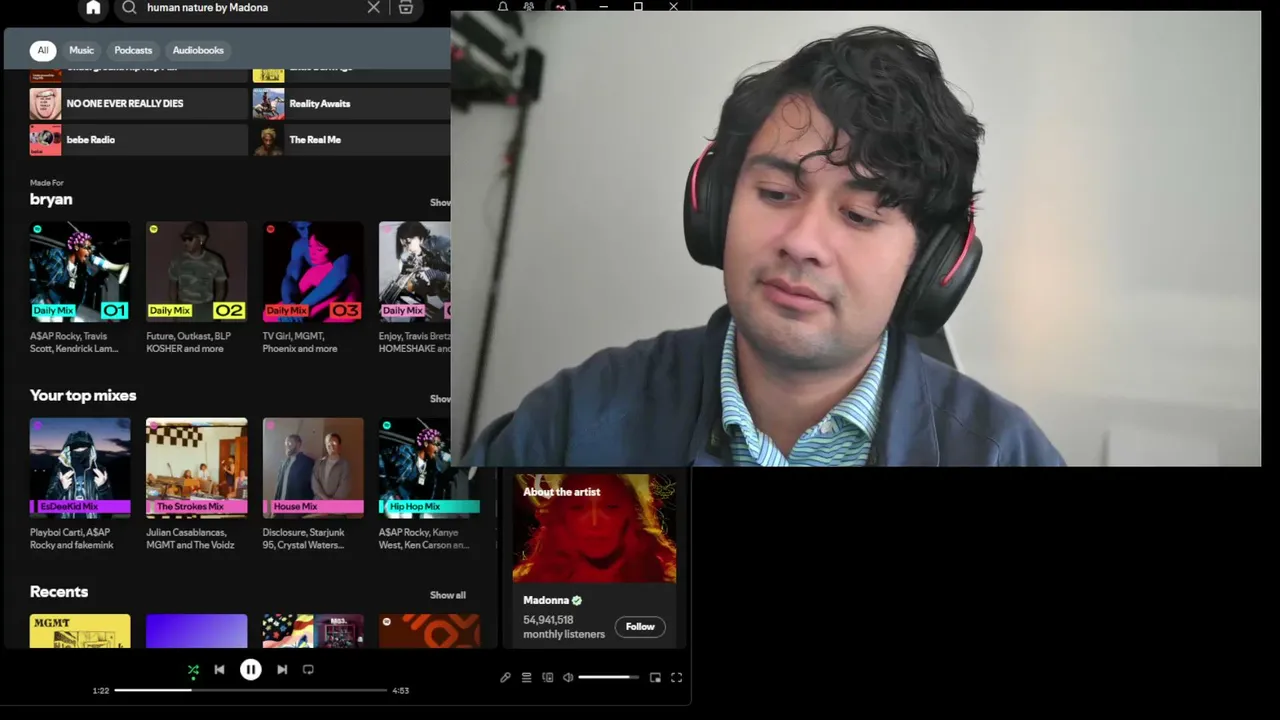
Task: Skip to the next track
Action: point(282,670)
